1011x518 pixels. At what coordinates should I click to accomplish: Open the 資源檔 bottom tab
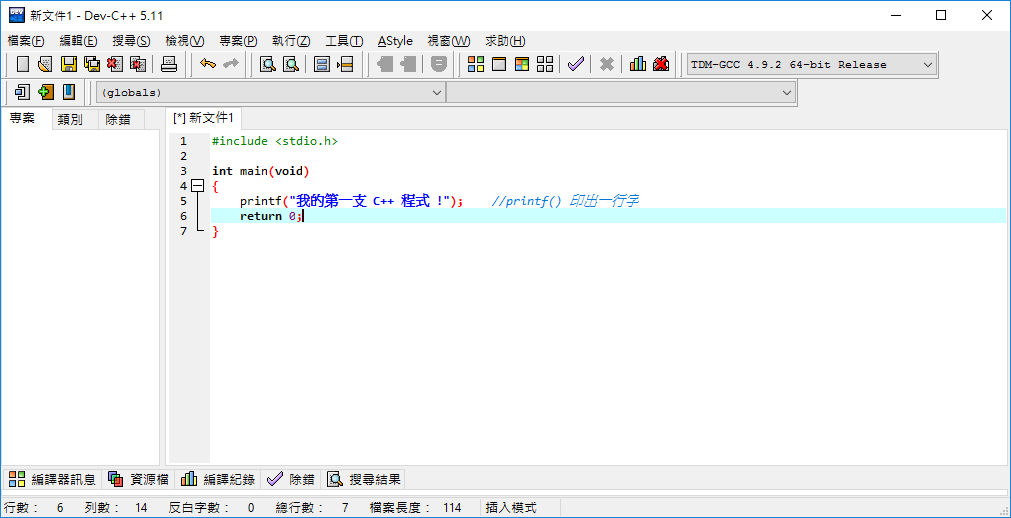(x=139, y=479)
